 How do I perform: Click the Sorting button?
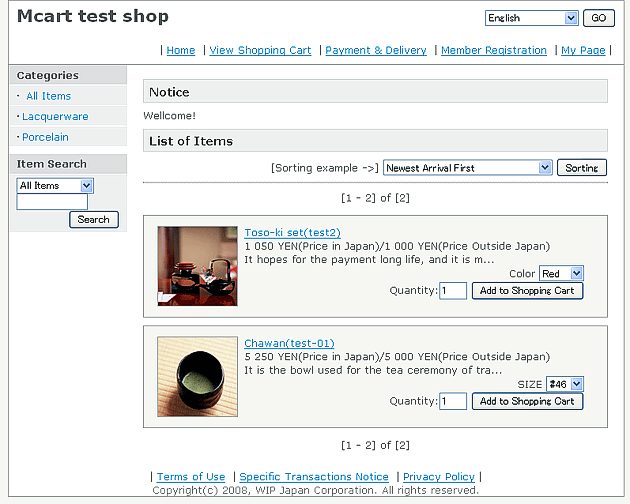tap(581, 168)
